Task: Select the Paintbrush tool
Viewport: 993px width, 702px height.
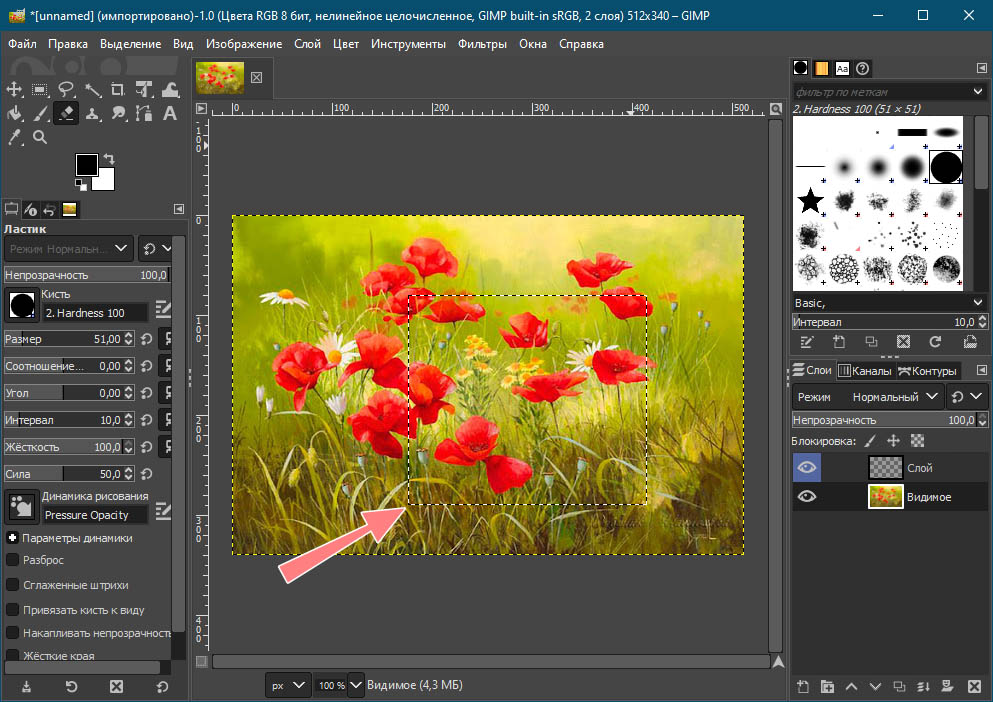Action: coord(40,113)
